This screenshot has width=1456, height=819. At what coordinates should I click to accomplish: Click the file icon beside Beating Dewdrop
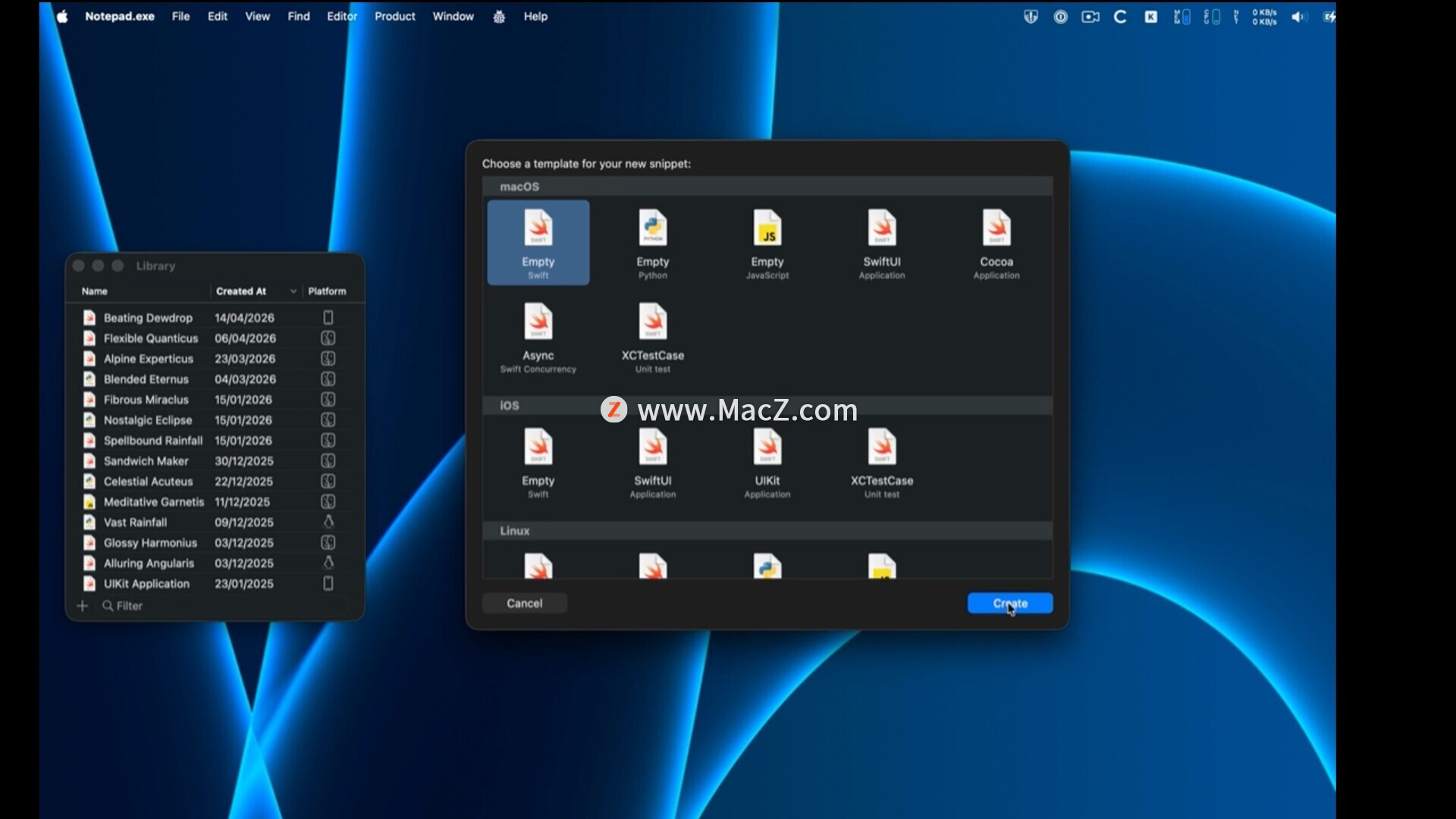coord(89,318)
